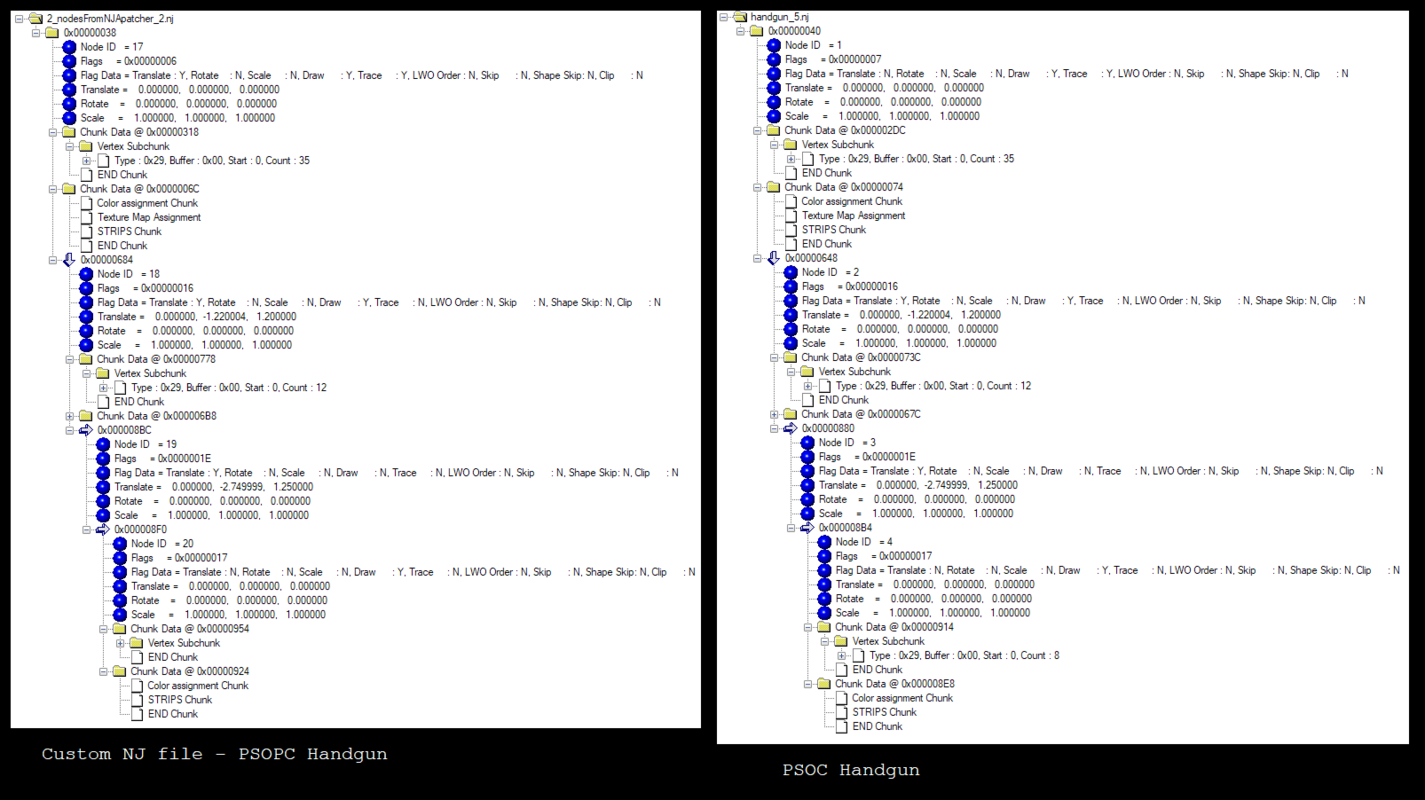Click the right-arrow icon of node 0x00000880
Viewport: 1425px width, 800px height.
(x=790, y=428)
